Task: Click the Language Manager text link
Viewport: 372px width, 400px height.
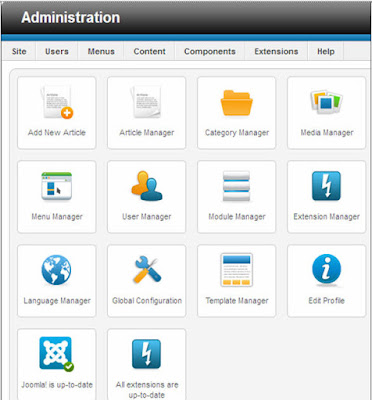Action: [x=57, y=301]
